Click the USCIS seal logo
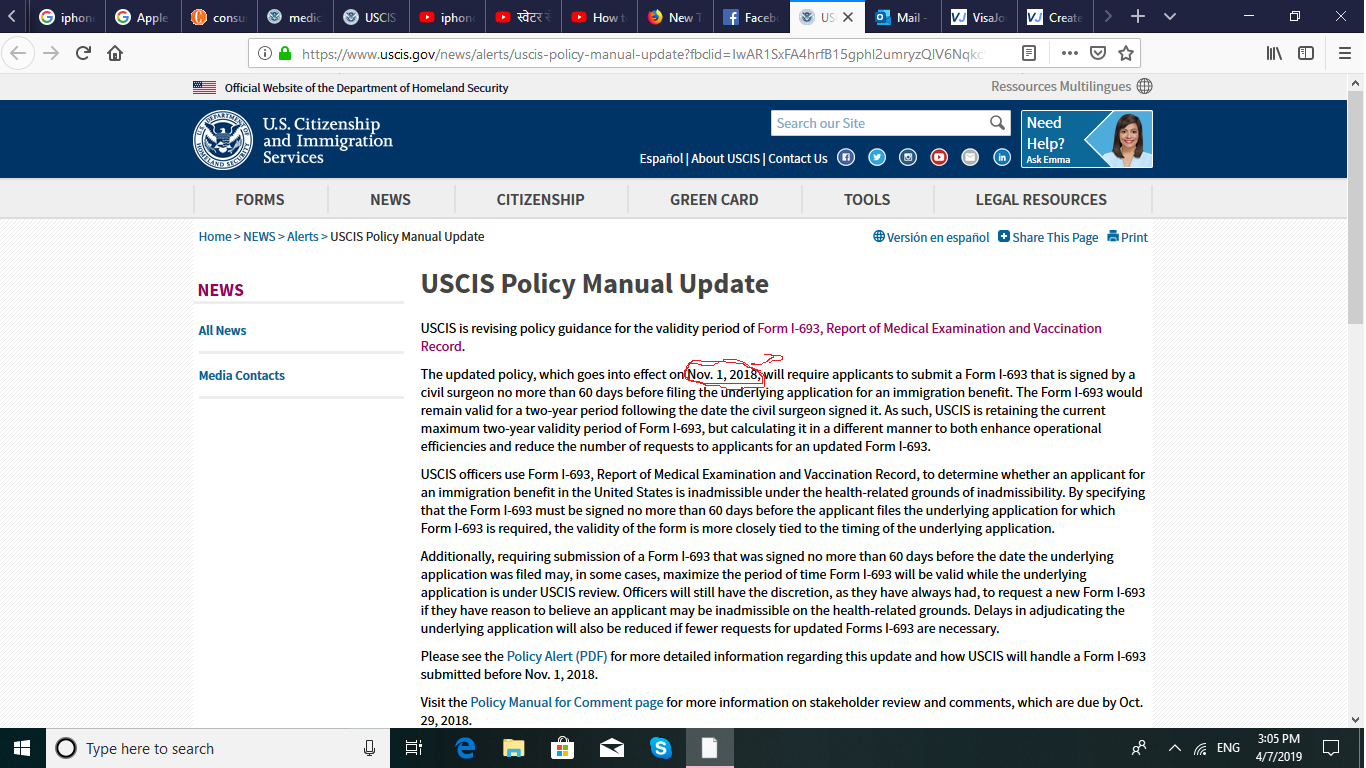The width and height of the screenshot is (1366, 768). coord(222,140)
